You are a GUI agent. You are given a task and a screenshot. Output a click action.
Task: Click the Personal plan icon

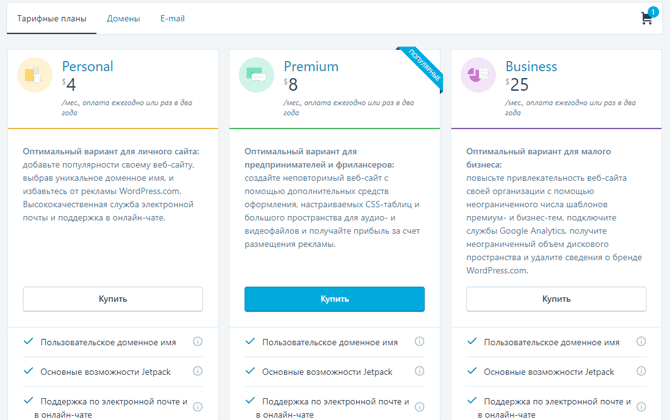35,75
